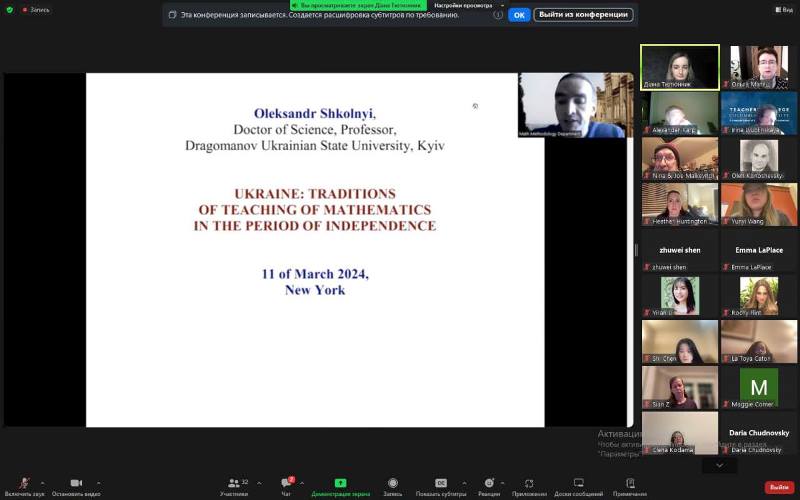Click the Запись record icon

coord(392,483)
